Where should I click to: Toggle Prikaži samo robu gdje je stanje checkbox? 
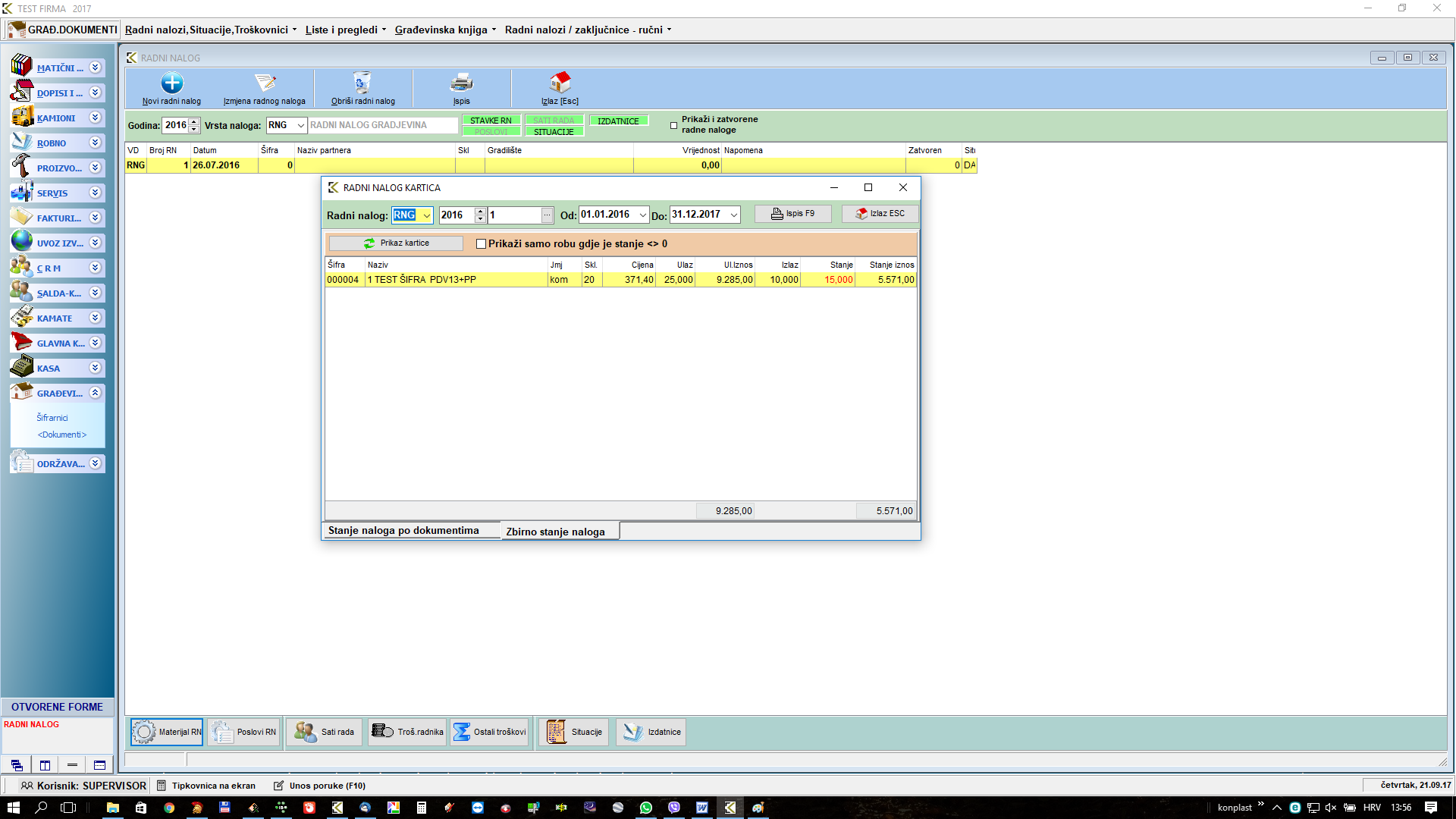click(x=481, y=244)
